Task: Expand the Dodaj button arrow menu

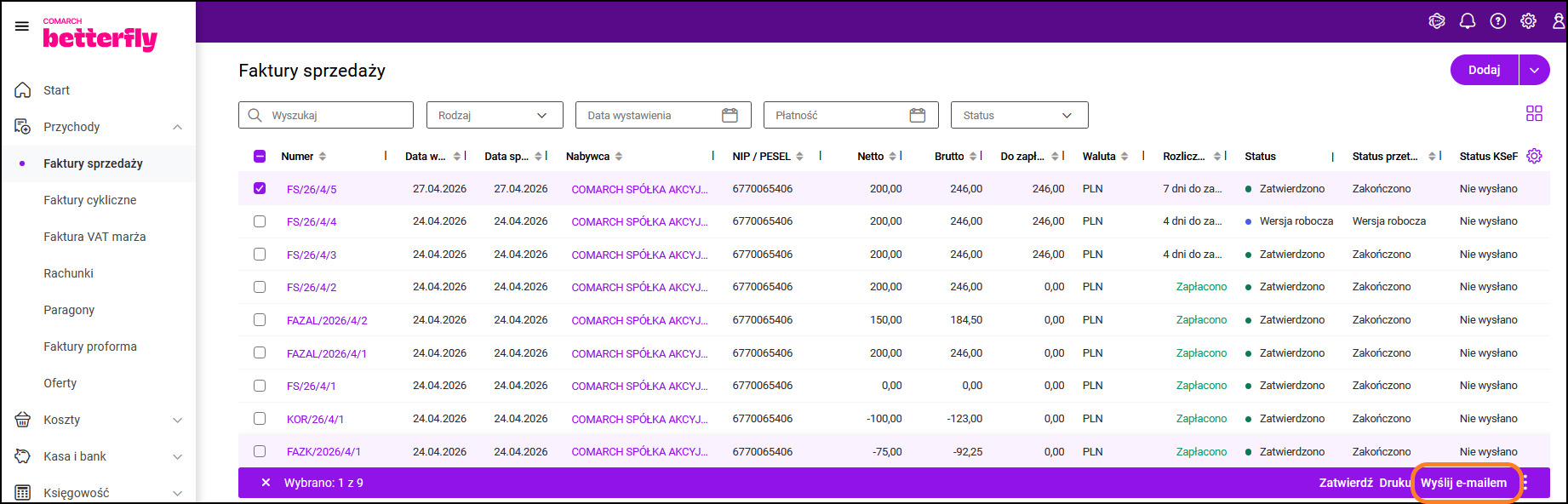Action: click(1534, 70)
